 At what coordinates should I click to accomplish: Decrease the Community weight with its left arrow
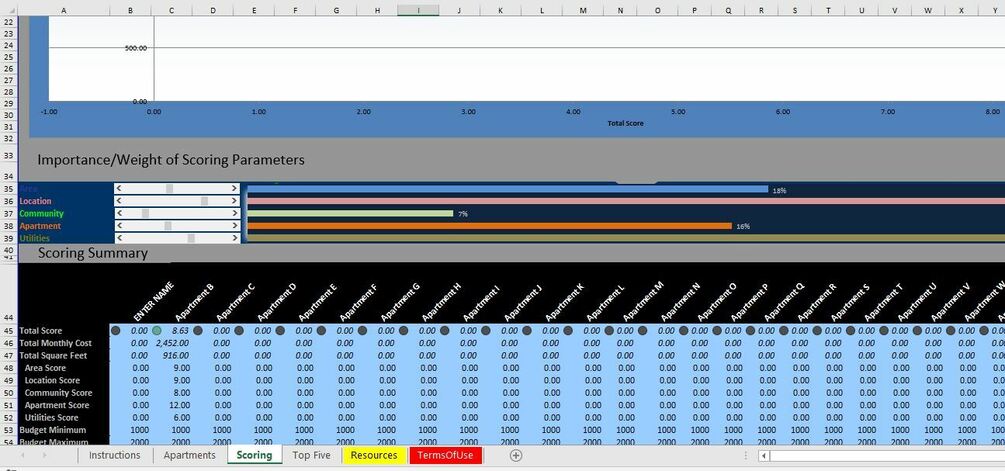119,213
